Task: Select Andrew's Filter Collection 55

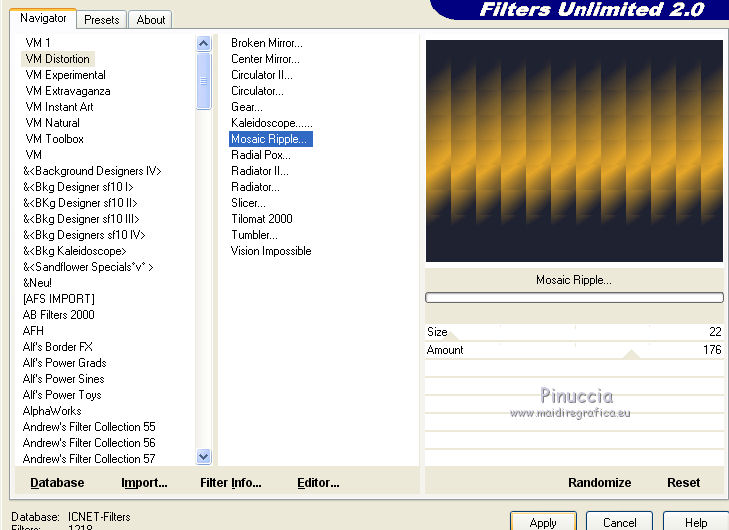Action: pyautogui.click(x=89, y=427)
